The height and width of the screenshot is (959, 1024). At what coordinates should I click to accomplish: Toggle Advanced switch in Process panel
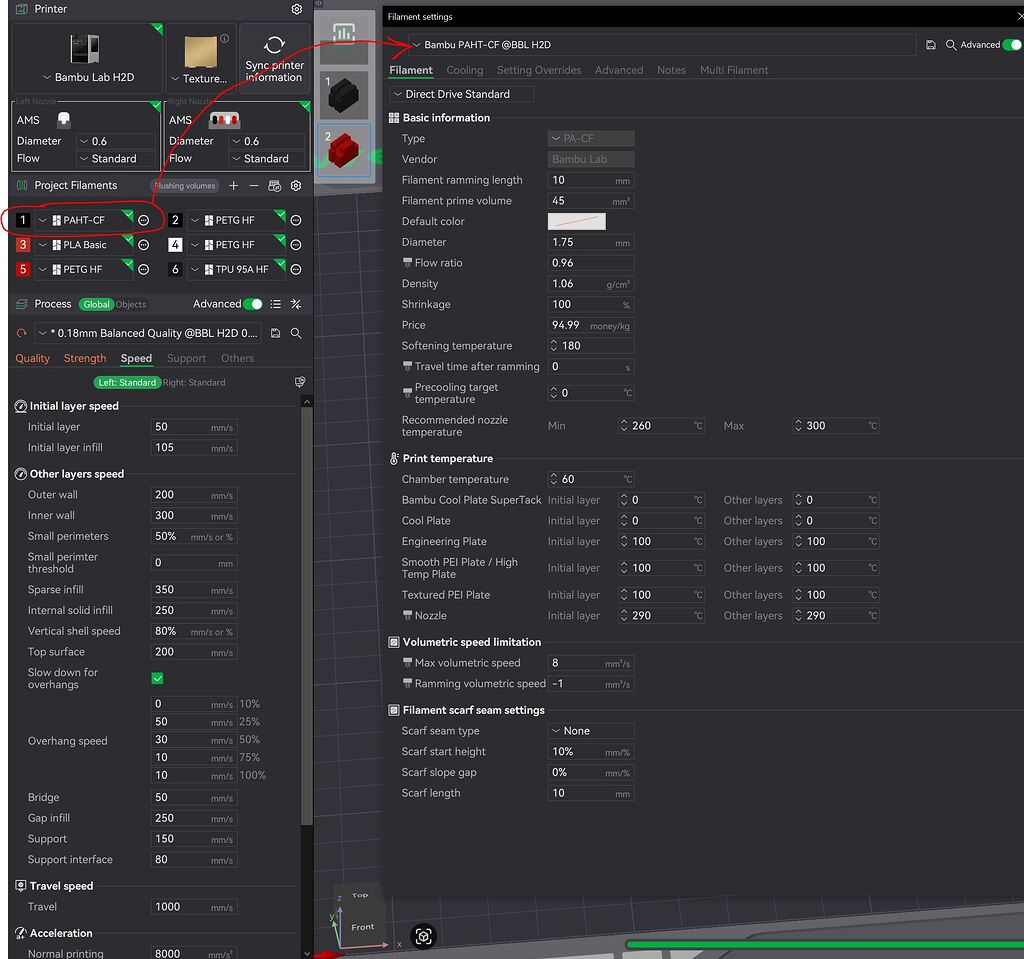254,304
